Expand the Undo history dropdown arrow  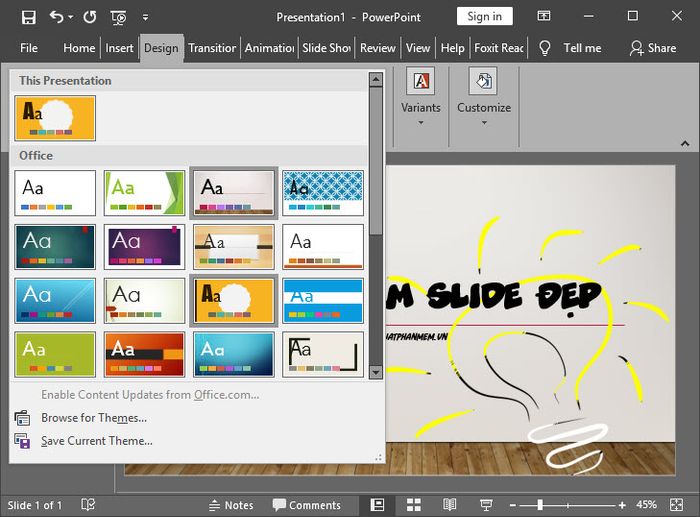71,17
